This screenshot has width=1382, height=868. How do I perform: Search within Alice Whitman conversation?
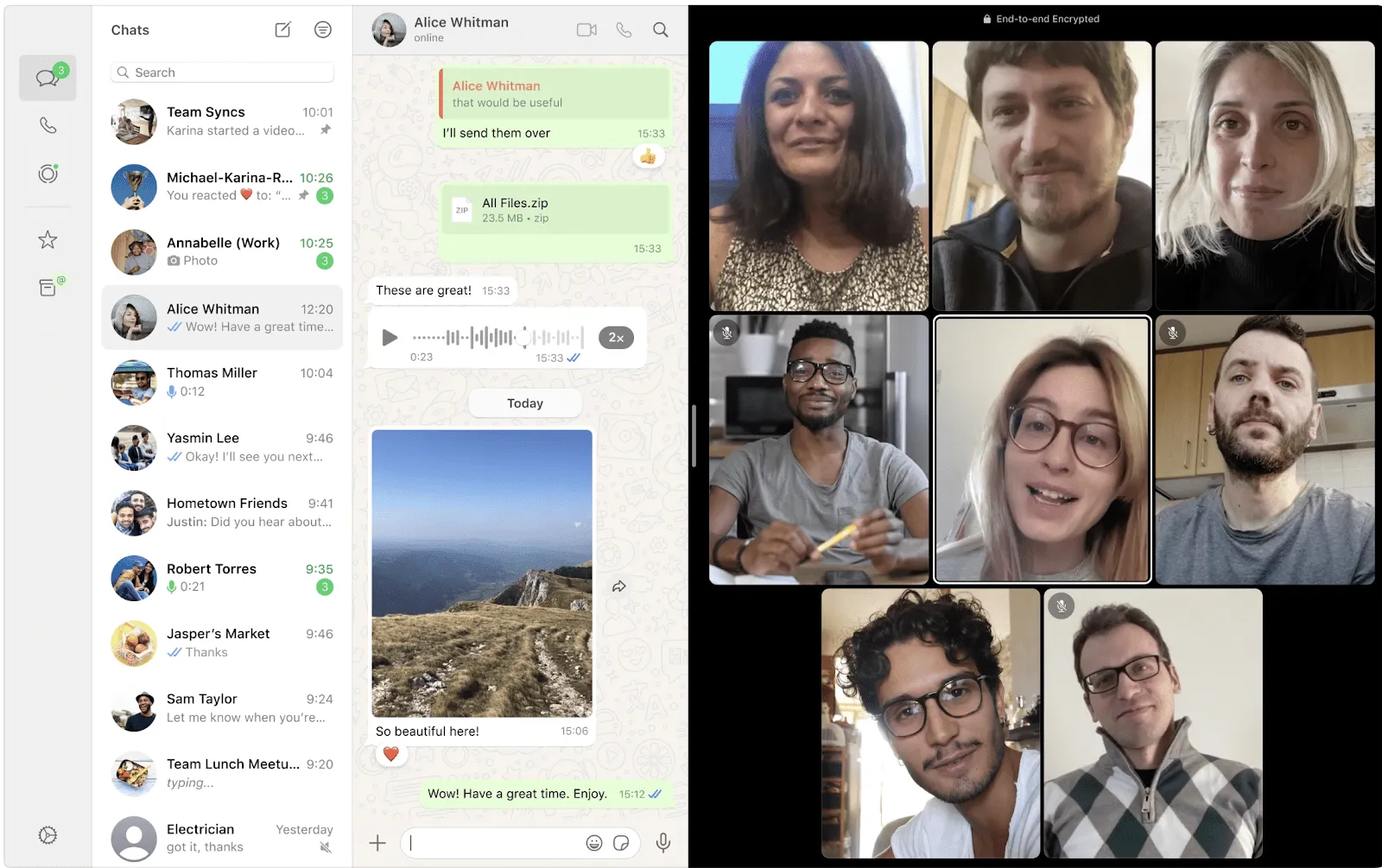(661, 30)
